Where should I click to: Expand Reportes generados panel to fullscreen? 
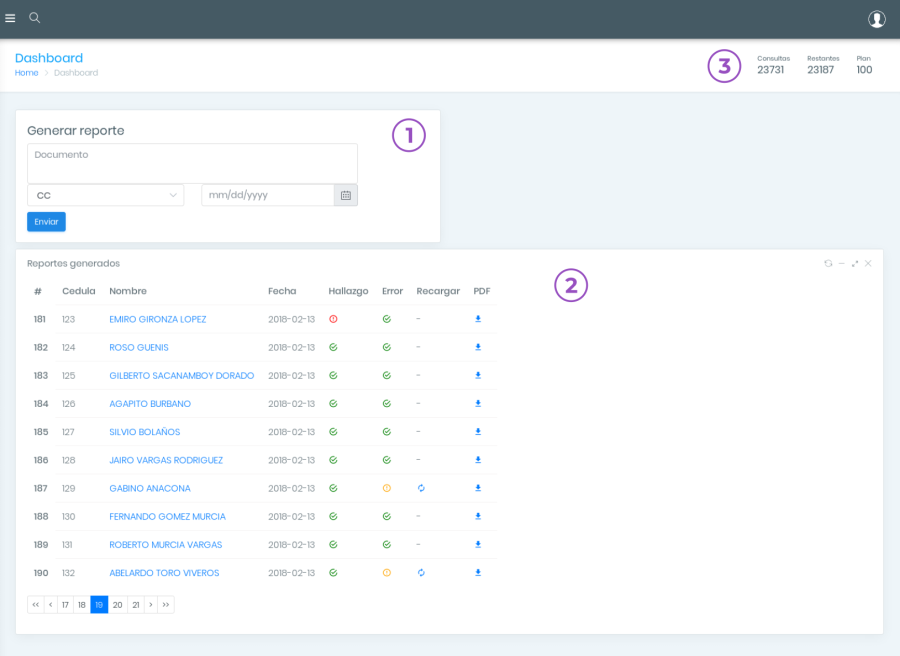[855, 263]
